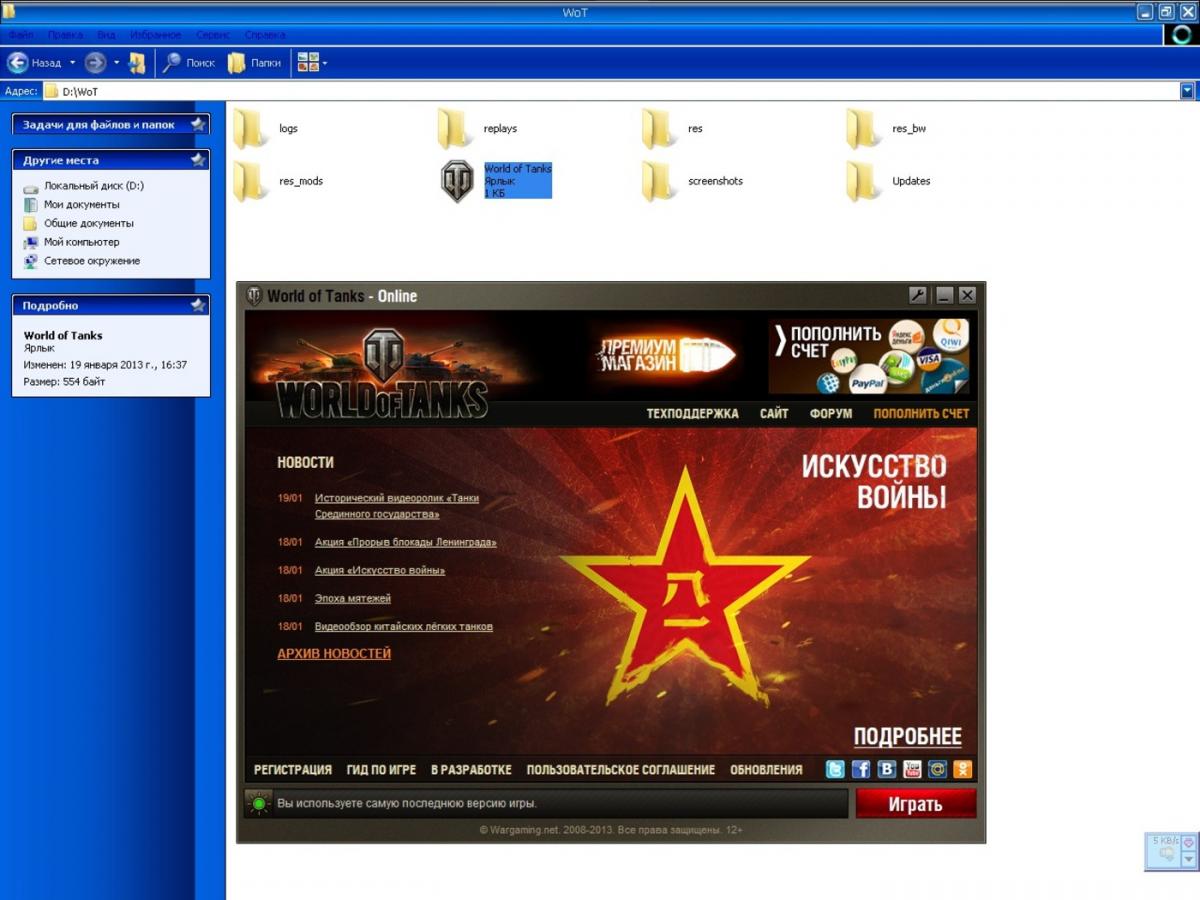Open the Справка menu

(x=265, y=35)
